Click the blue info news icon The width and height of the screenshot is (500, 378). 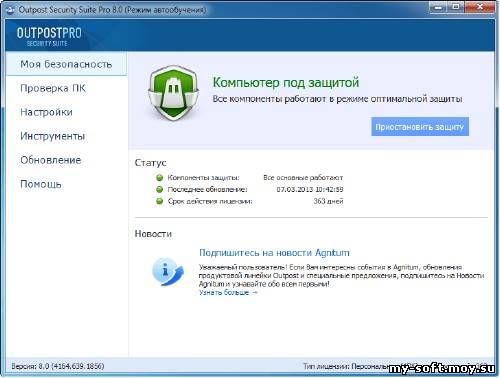(x=167, y=272)
